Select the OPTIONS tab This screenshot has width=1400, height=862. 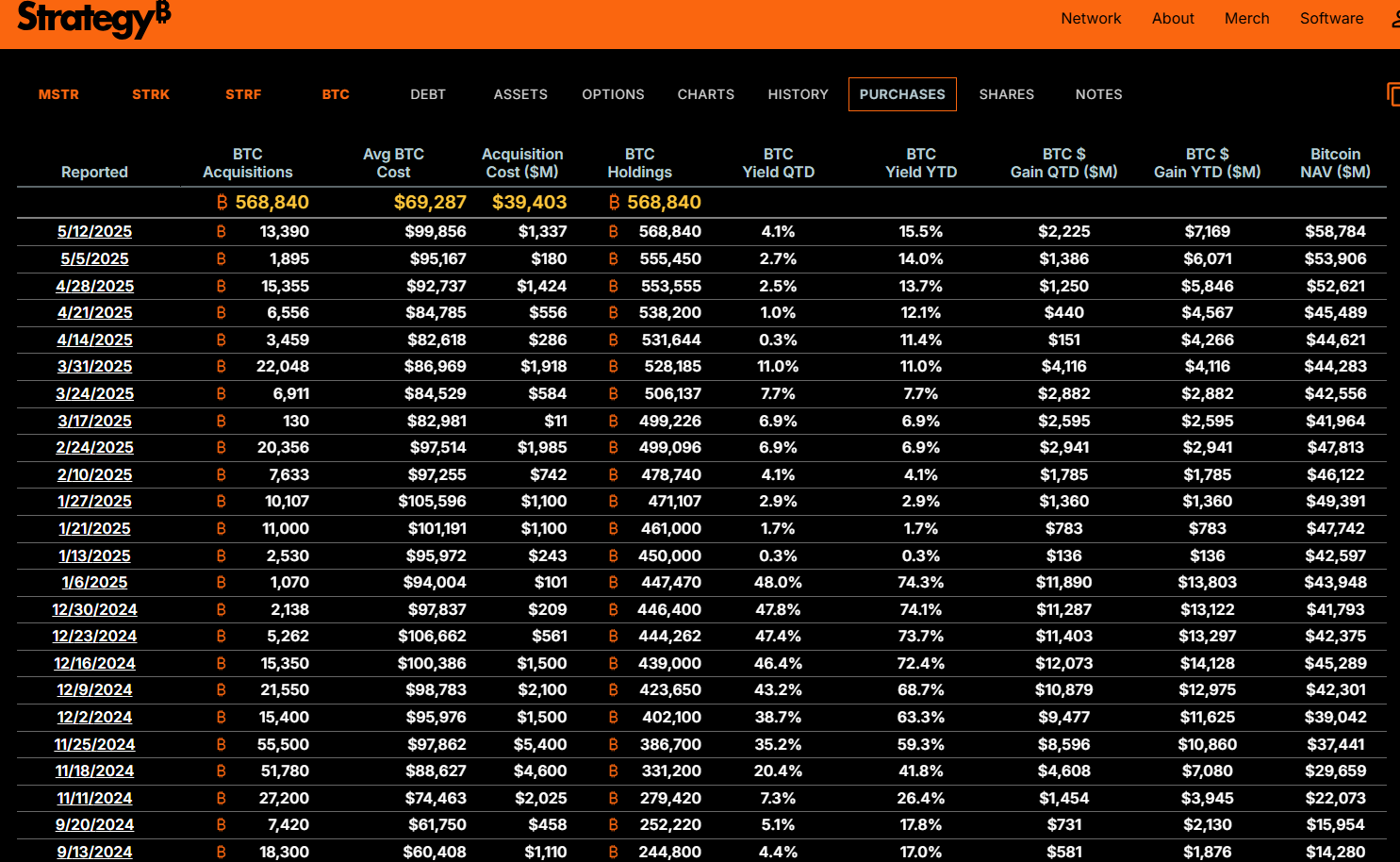(x=613, y=94)
